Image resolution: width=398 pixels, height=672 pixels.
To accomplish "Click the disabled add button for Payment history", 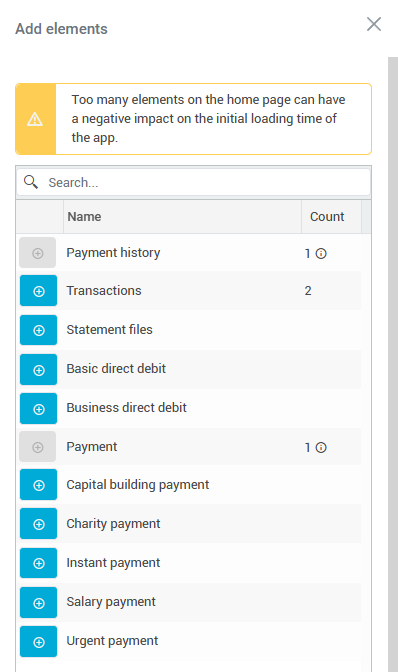I will click(38, 252).
